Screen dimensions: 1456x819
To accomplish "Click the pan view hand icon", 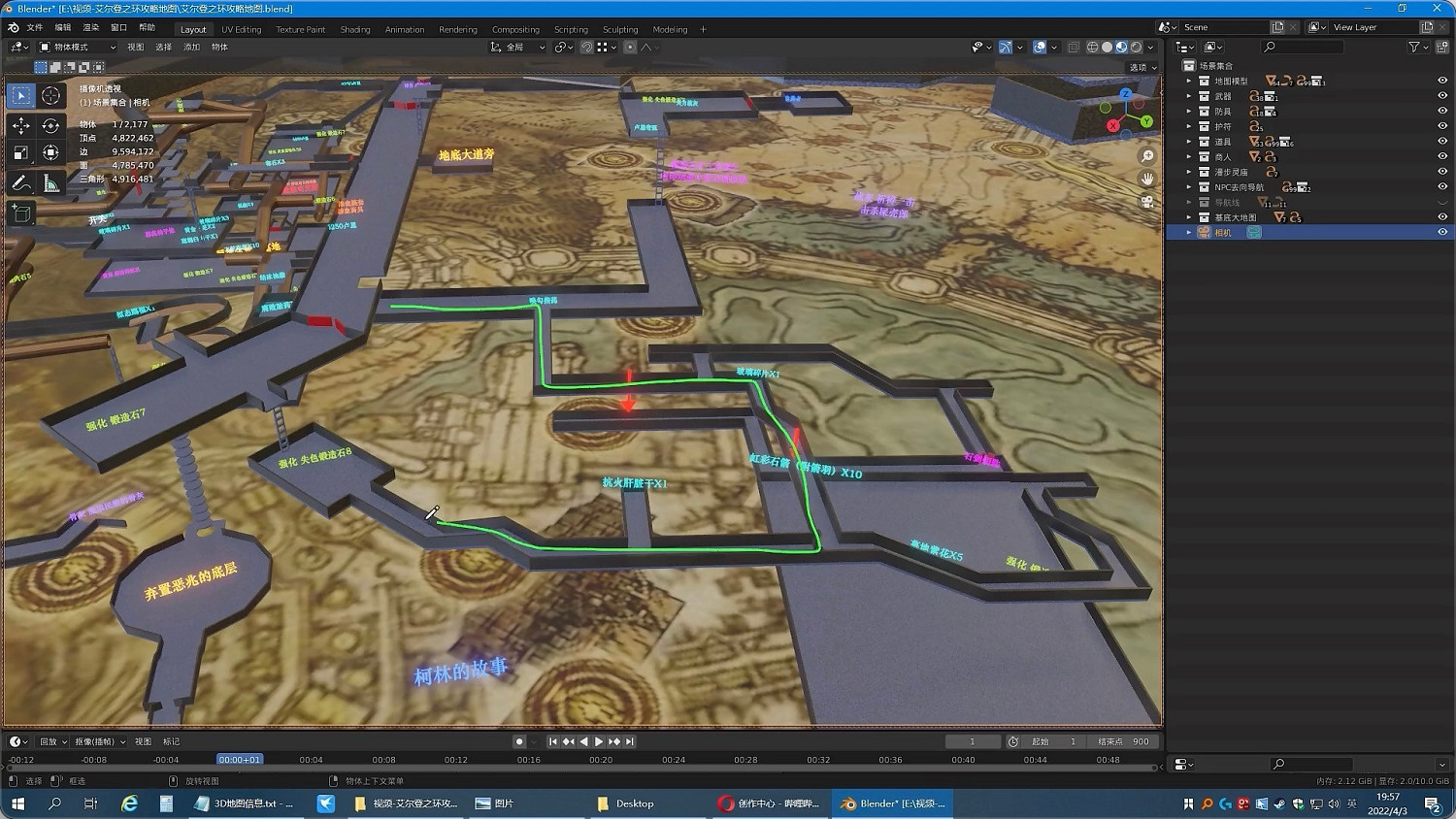I will coord(1147,179).
